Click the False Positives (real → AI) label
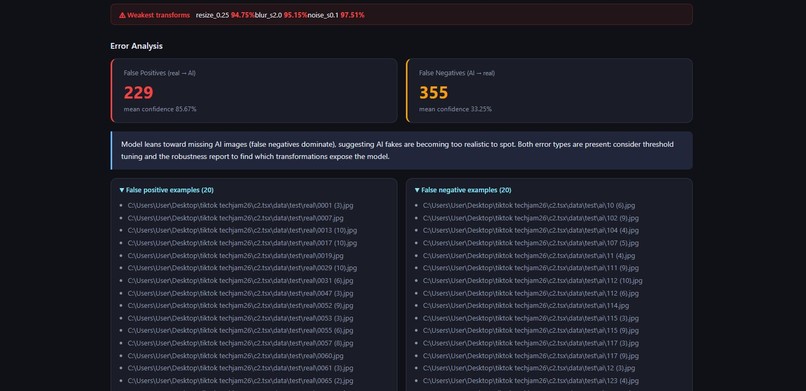The height and width of the screenshot is (391, 806). (x=159, y=73)
